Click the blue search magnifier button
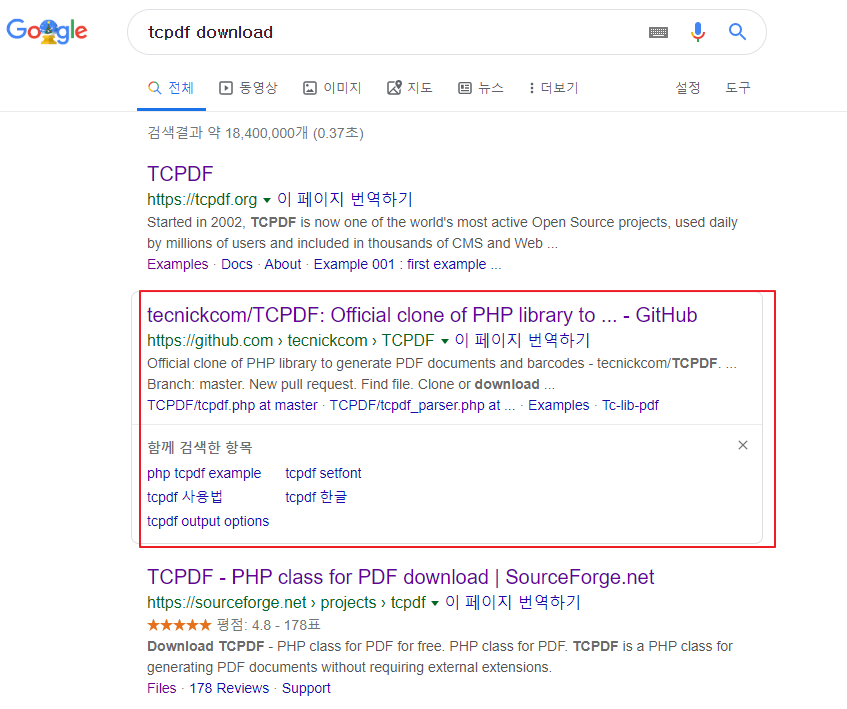The image size is (847, 709). 737,32
